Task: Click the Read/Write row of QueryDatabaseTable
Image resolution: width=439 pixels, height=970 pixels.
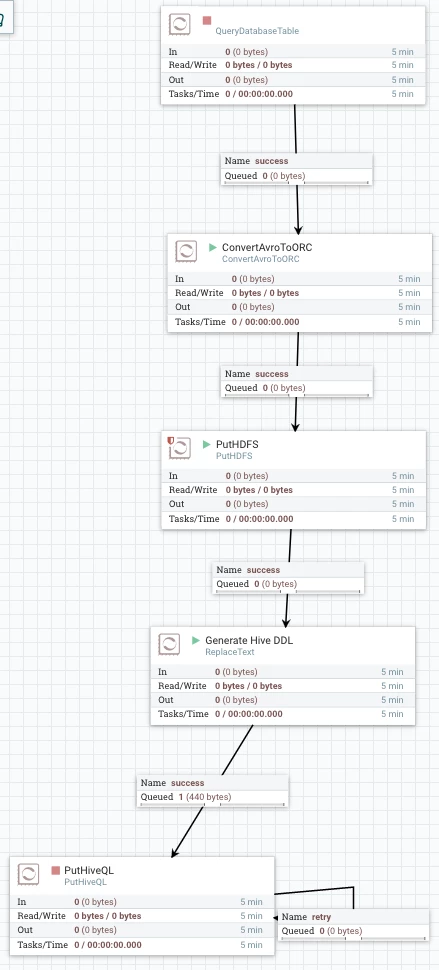Action: point(293,65)
